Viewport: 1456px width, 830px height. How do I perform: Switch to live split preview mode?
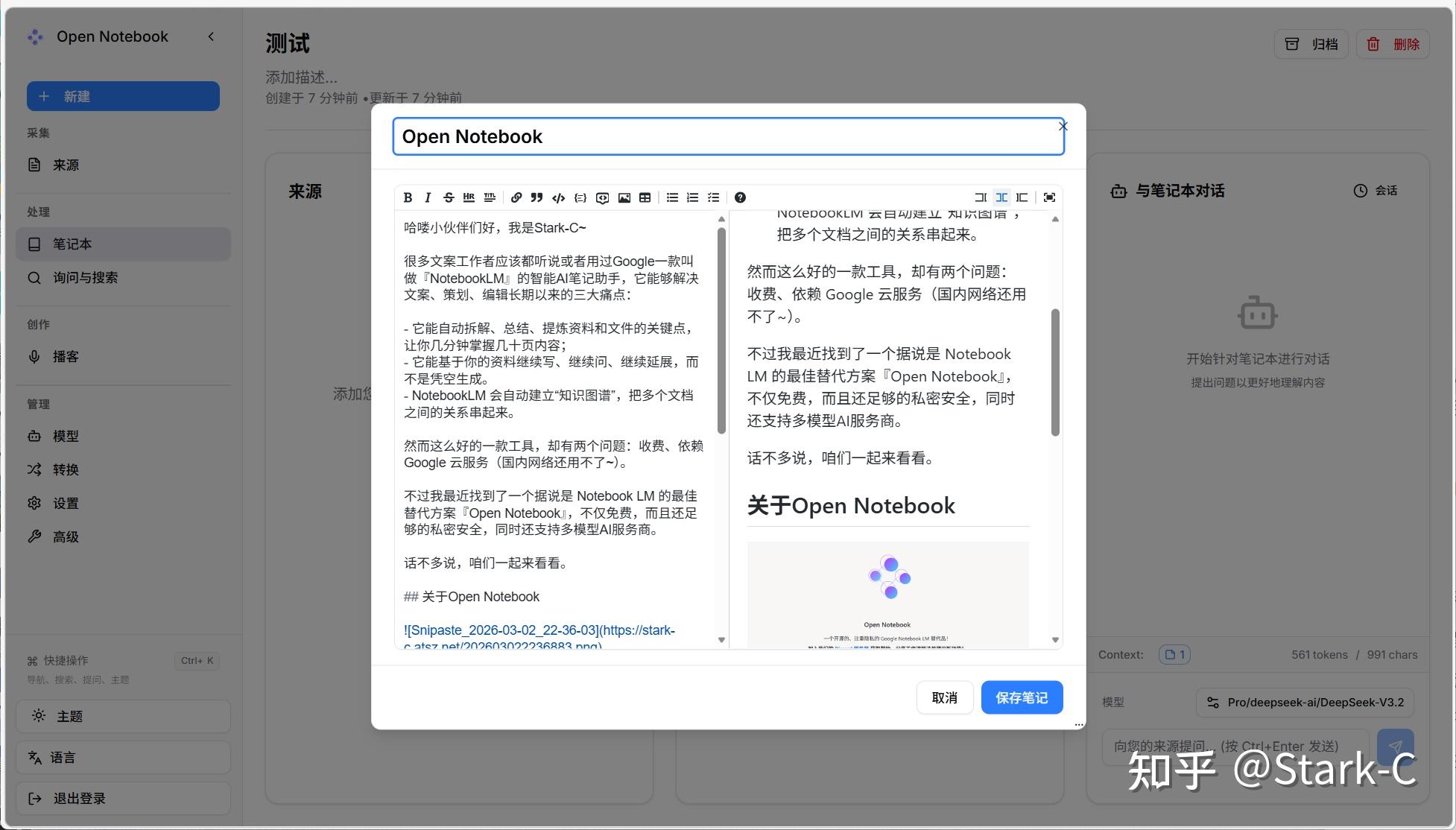(x=1001, y=197)
